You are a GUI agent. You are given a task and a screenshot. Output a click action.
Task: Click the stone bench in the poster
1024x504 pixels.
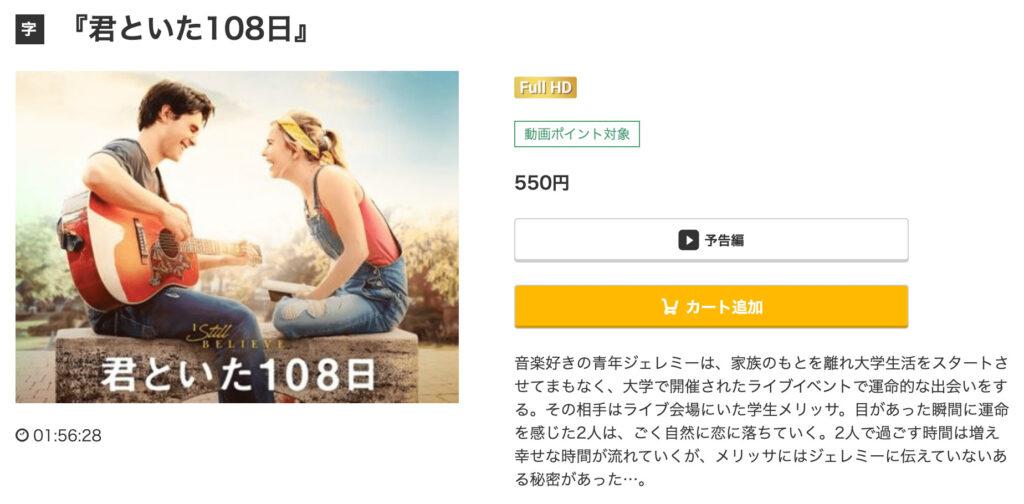pyautogui.click(x=236, y=364)
